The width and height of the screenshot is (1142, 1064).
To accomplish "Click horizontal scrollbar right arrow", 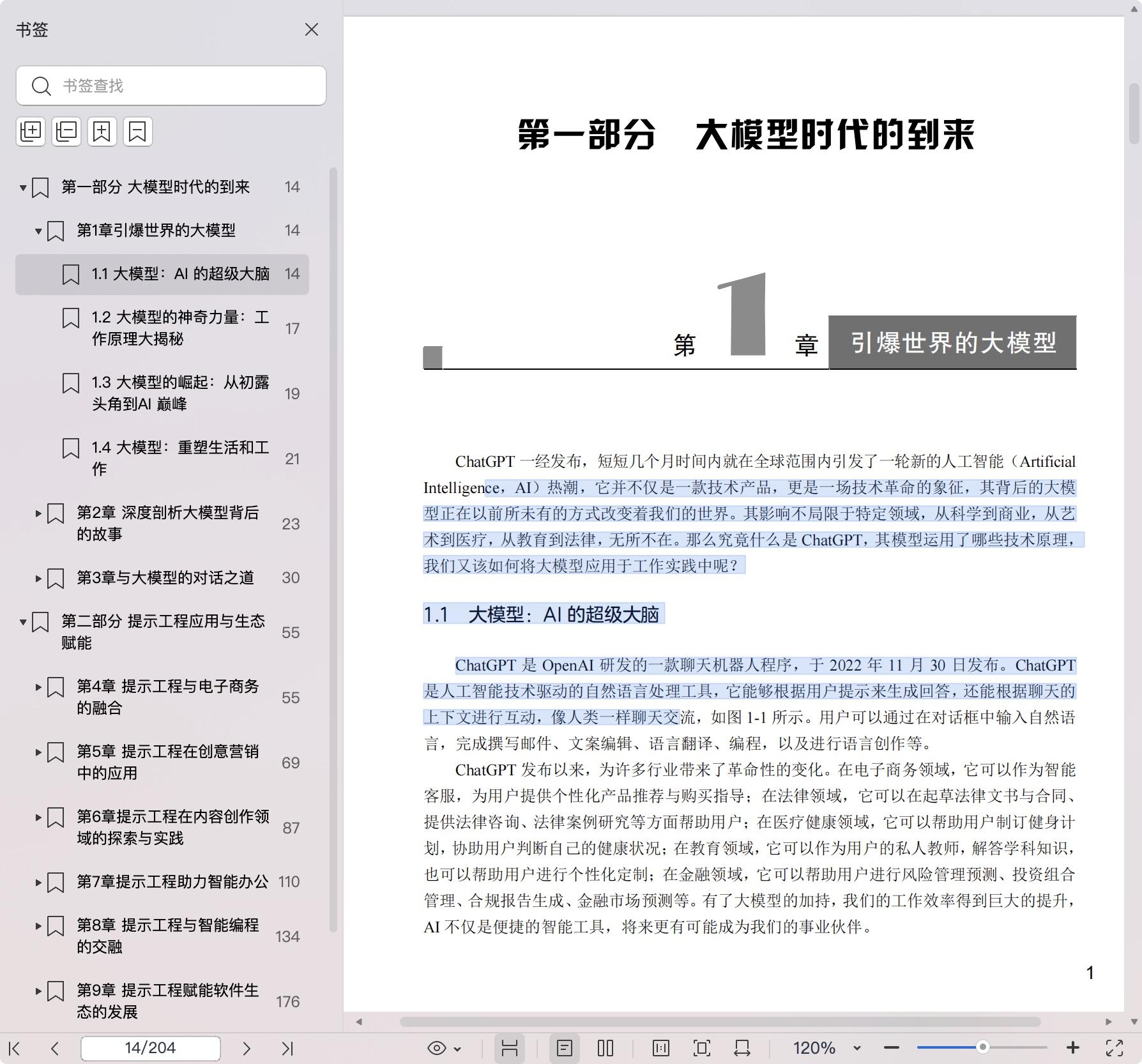I will pyautogui.click(x=1109, y=1022).
